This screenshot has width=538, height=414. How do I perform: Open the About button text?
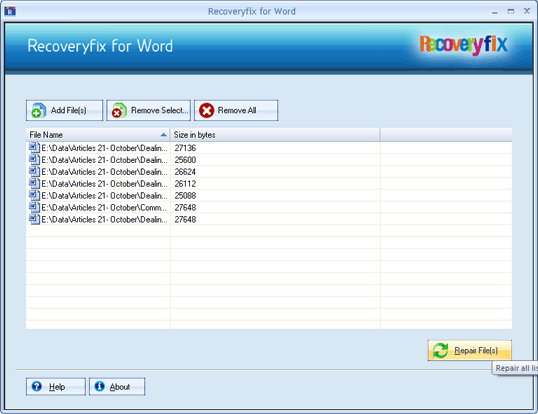tap(120, 387)
